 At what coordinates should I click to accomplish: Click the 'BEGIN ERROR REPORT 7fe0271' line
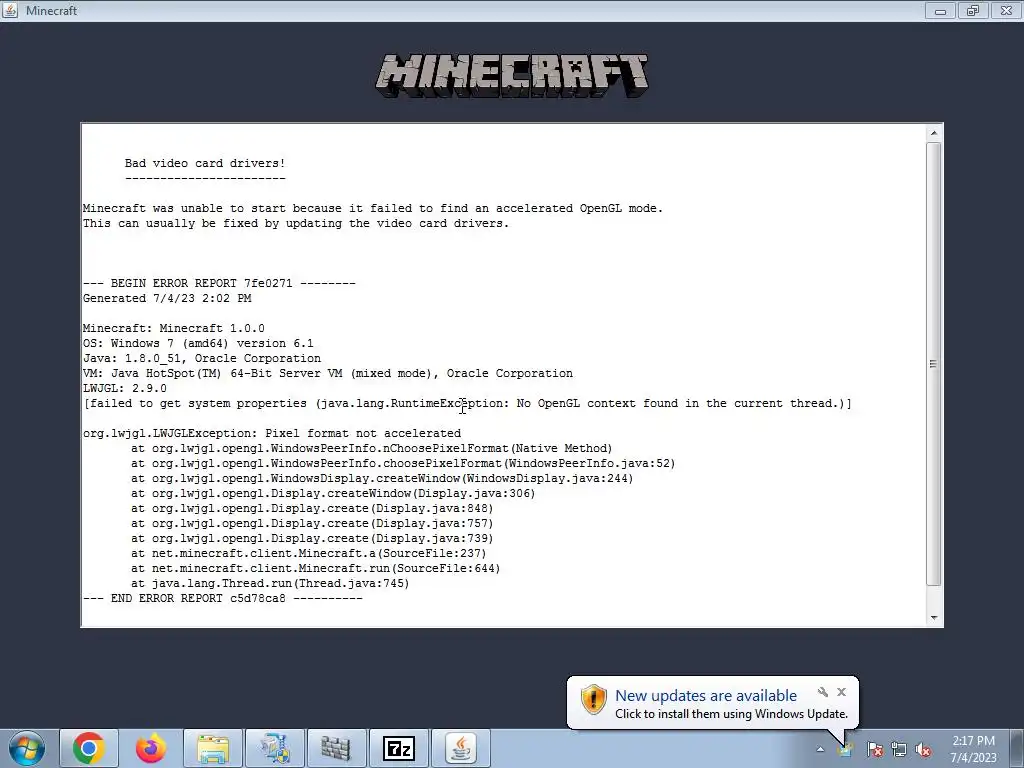click(219, 283)
